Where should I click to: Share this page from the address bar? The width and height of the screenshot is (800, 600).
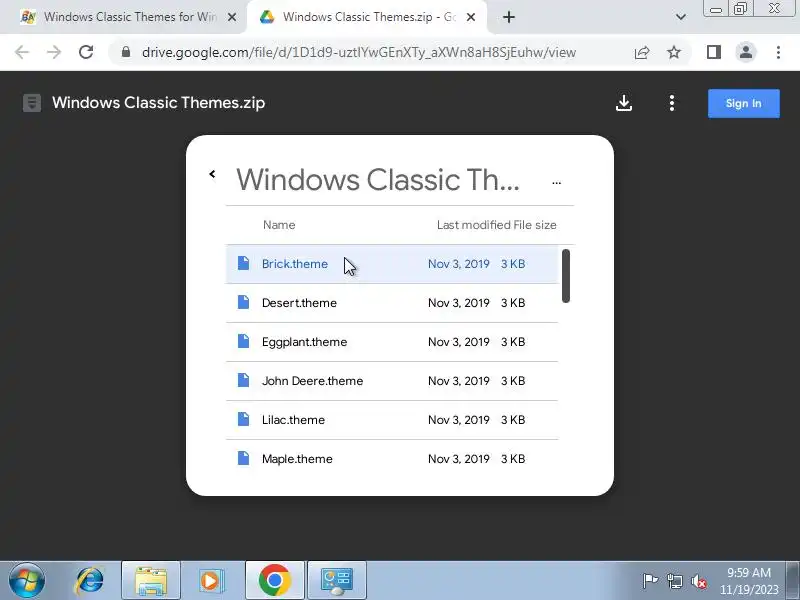pyautogui.click(x=642, y=52)
